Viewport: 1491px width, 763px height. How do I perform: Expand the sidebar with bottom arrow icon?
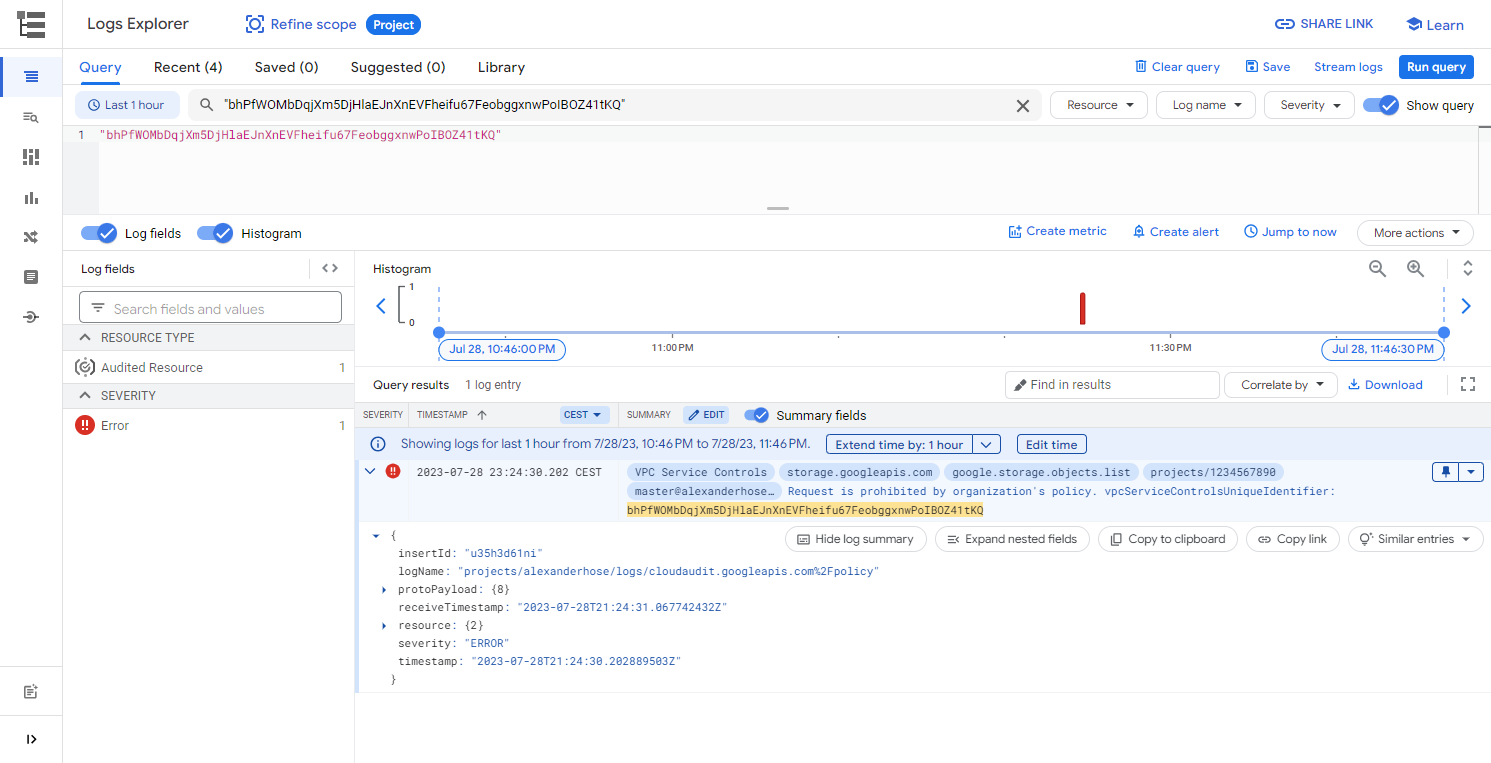click(31, 739)
